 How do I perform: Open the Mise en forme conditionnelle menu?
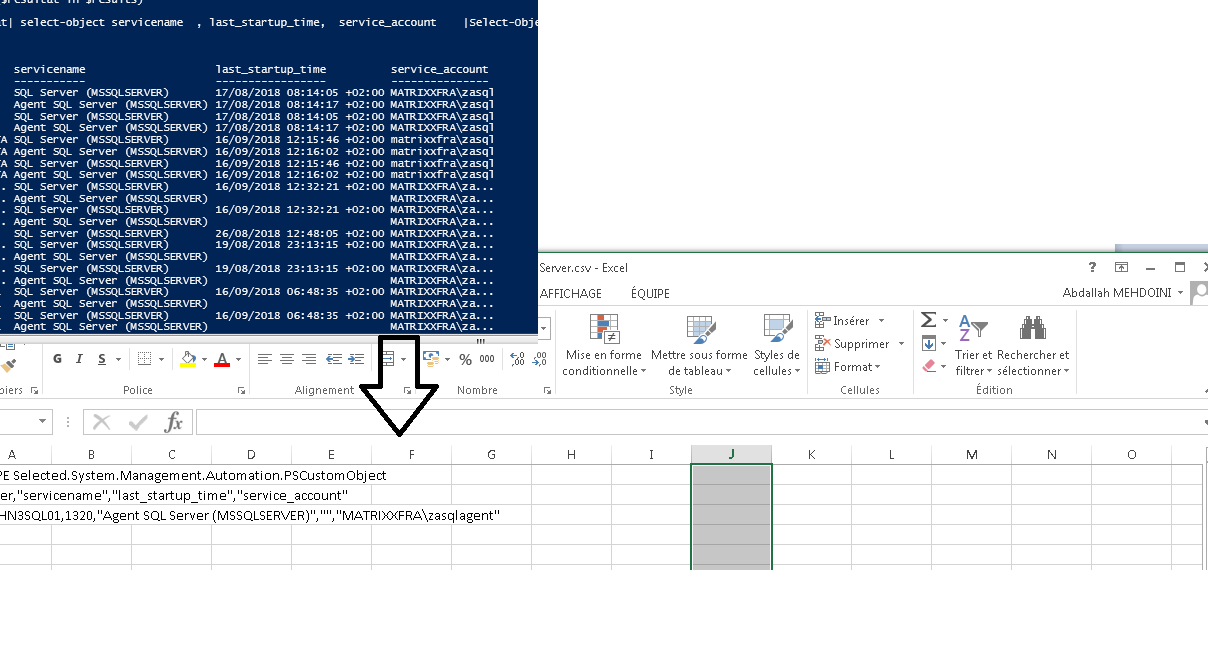(x=602, y=345)
